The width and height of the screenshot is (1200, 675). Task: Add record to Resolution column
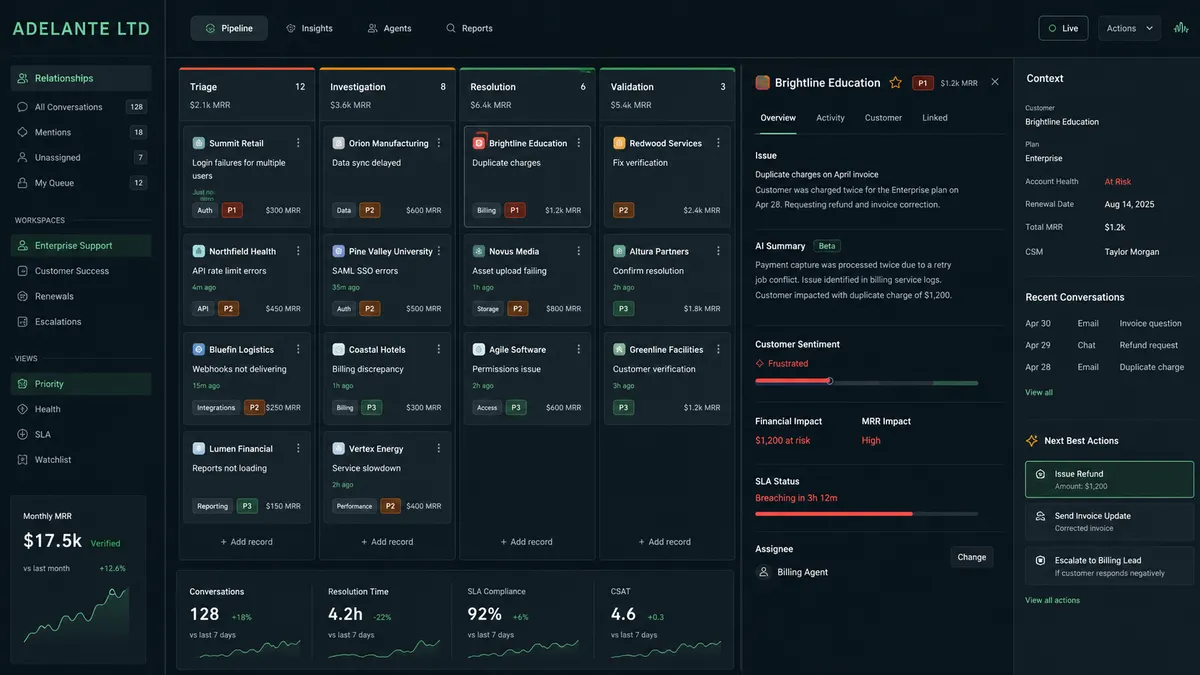pyautogui.click(x=526, y=542)
